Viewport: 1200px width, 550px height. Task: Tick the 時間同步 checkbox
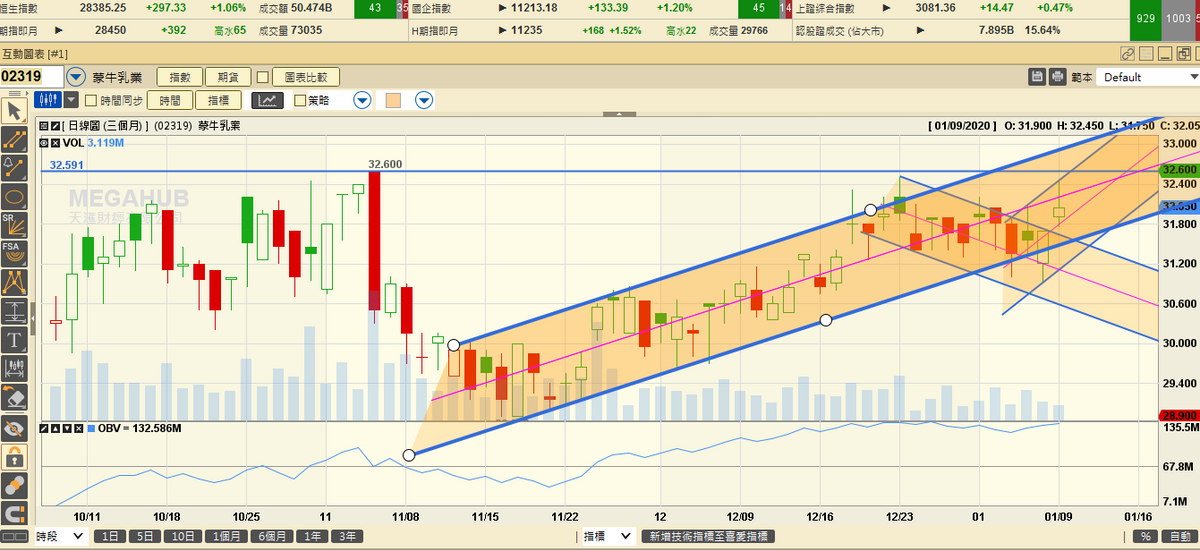(91, 100)
